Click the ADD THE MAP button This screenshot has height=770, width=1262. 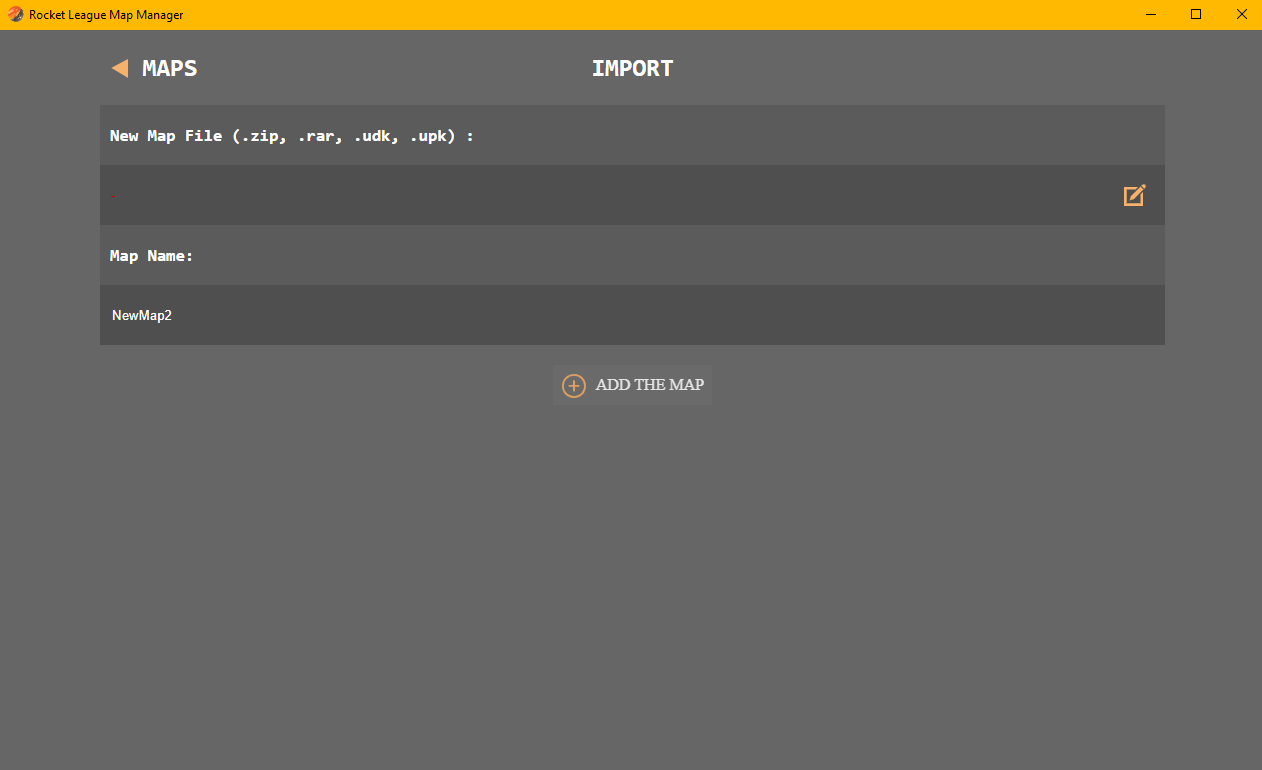[x=632, y=385]
